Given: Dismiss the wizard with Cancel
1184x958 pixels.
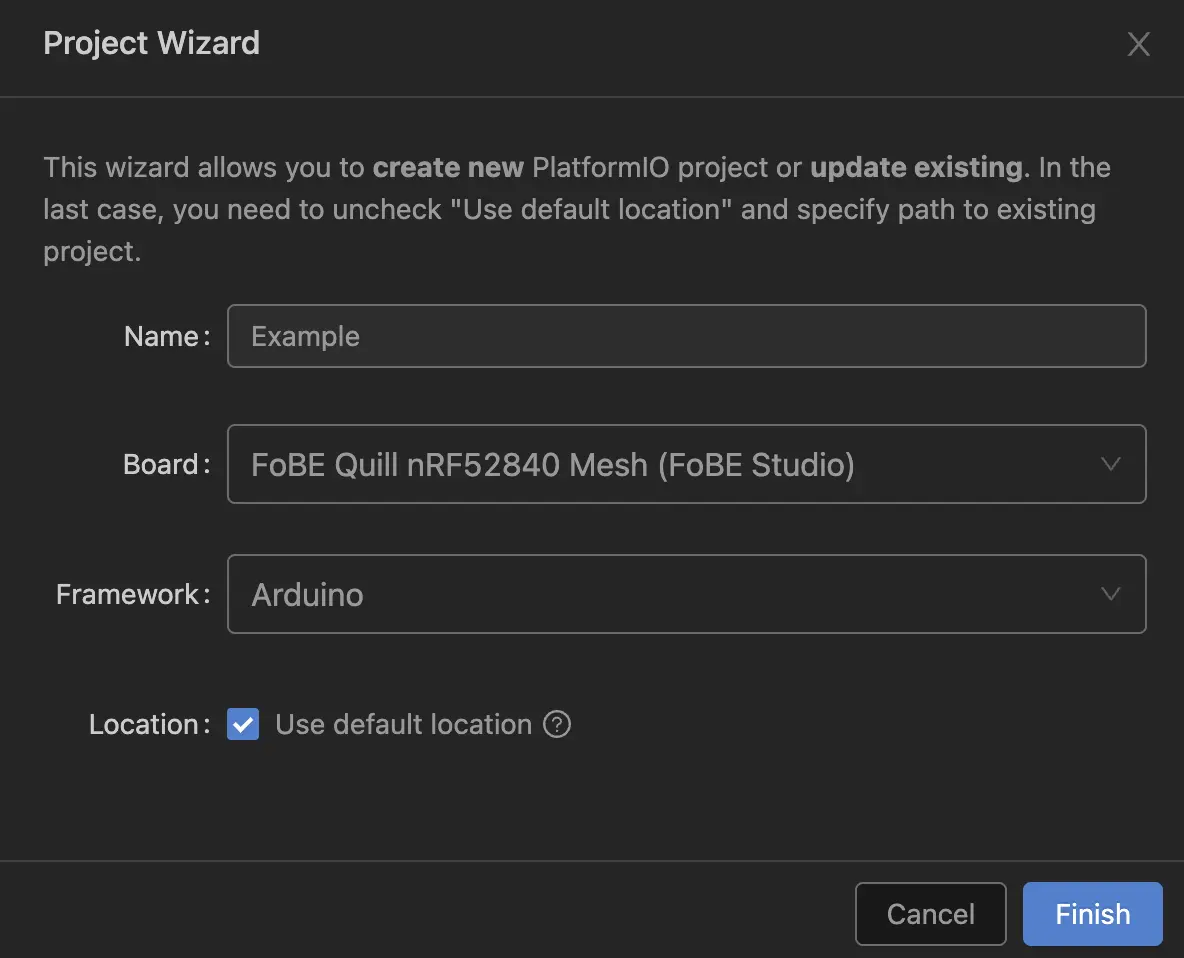Looking at the screenshot, I should coord(930,913).
